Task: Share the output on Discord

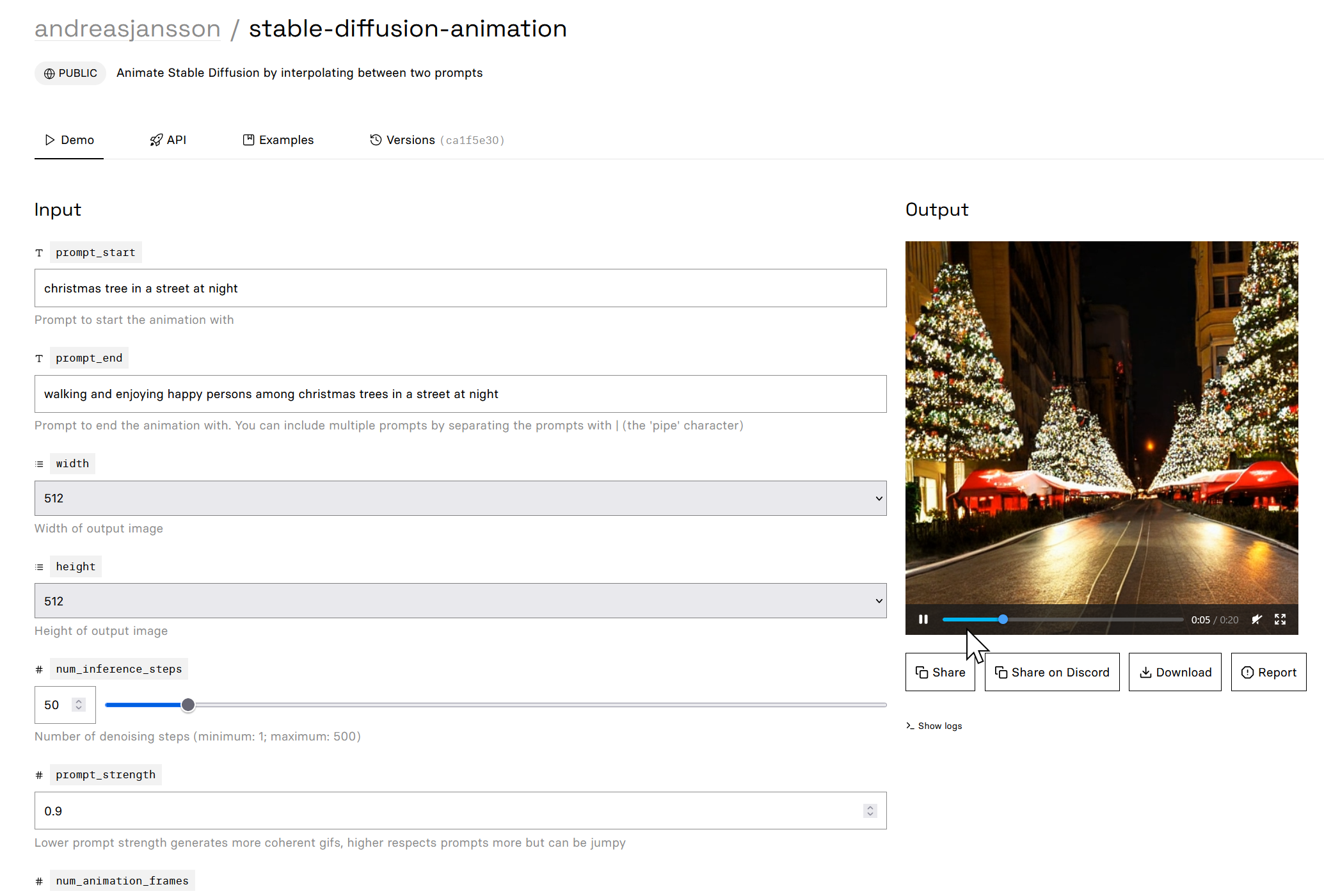Action: coord(1052,672)
